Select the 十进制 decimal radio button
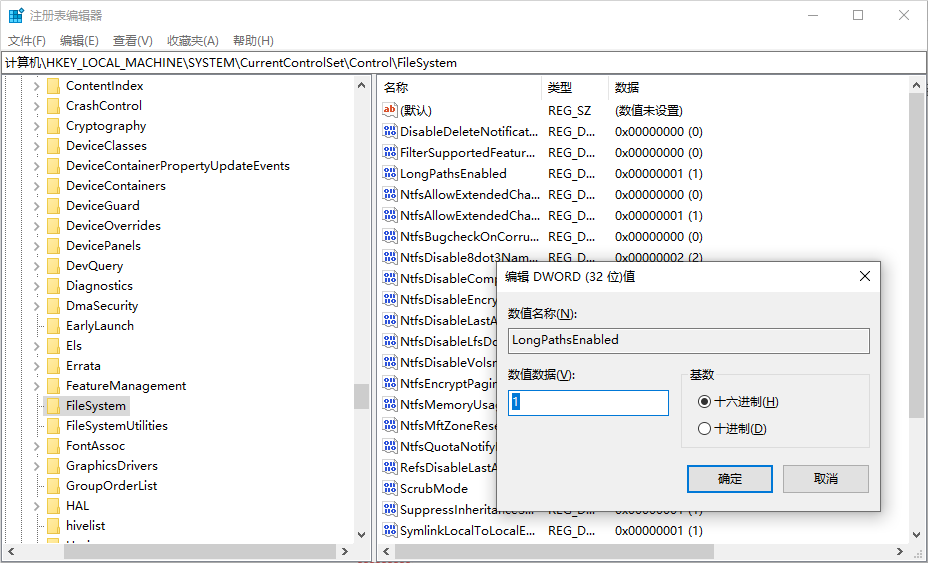 pyautogui.click(x=705, y=429)
